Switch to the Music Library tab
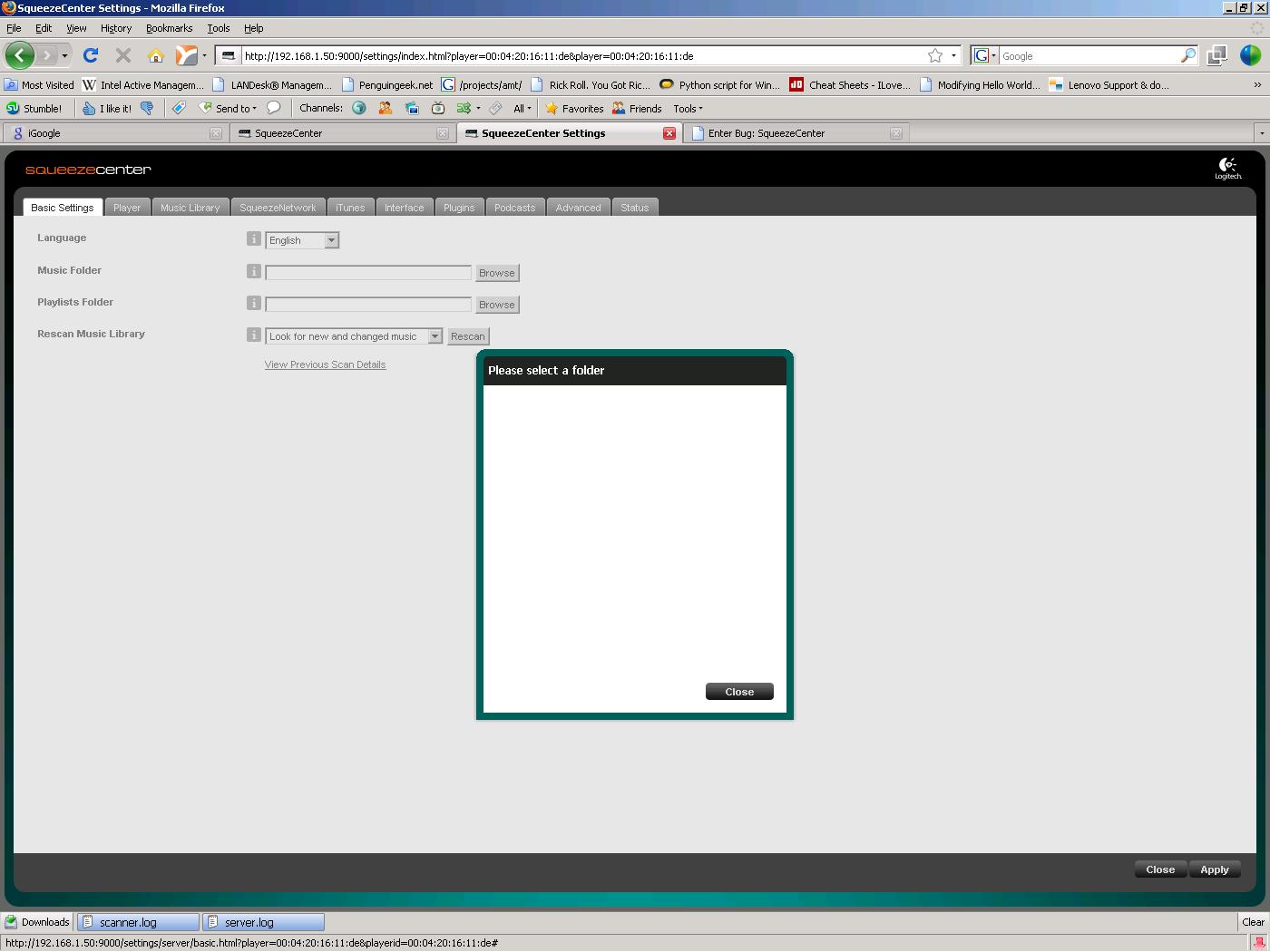1270x952 pixels. (190, 208)
